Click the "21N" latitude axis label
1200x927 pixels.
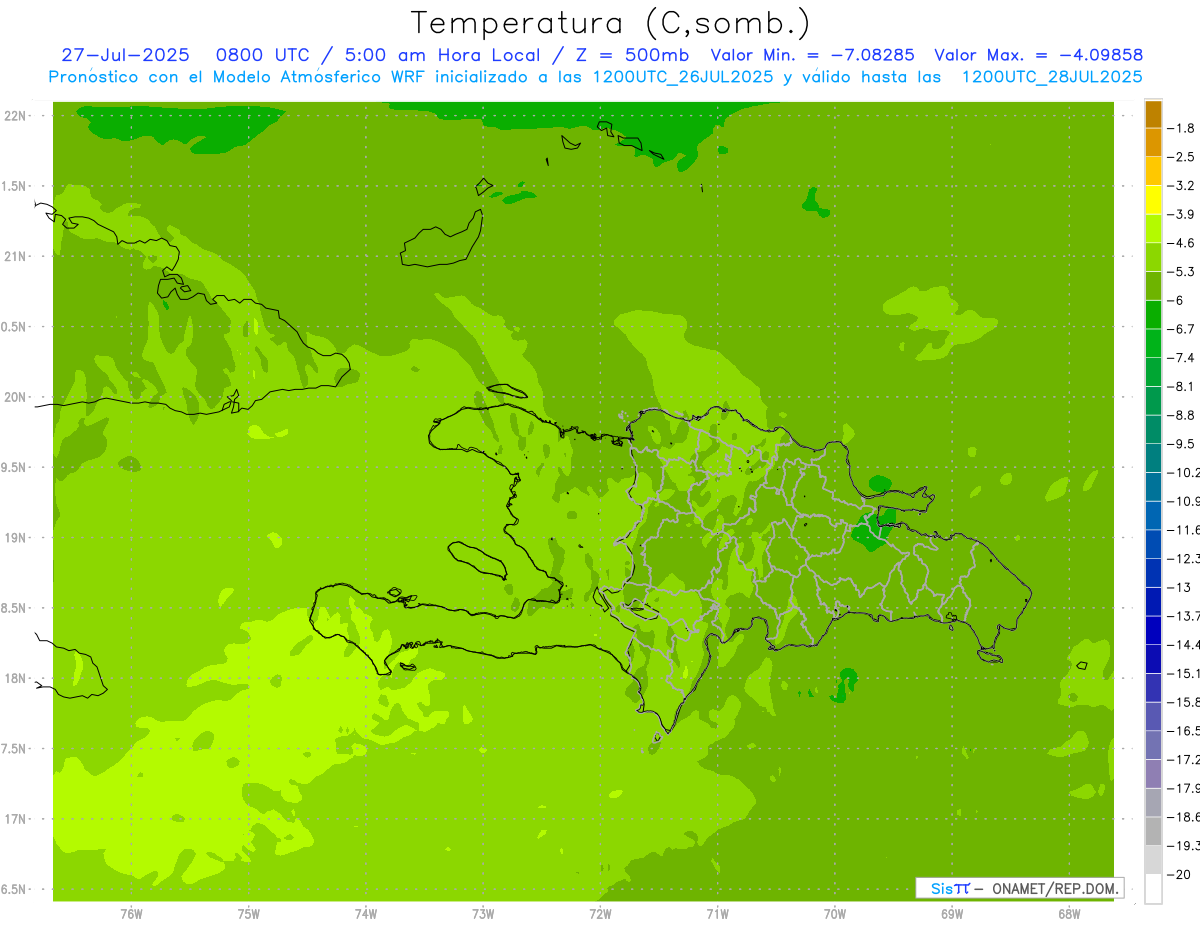15,256
